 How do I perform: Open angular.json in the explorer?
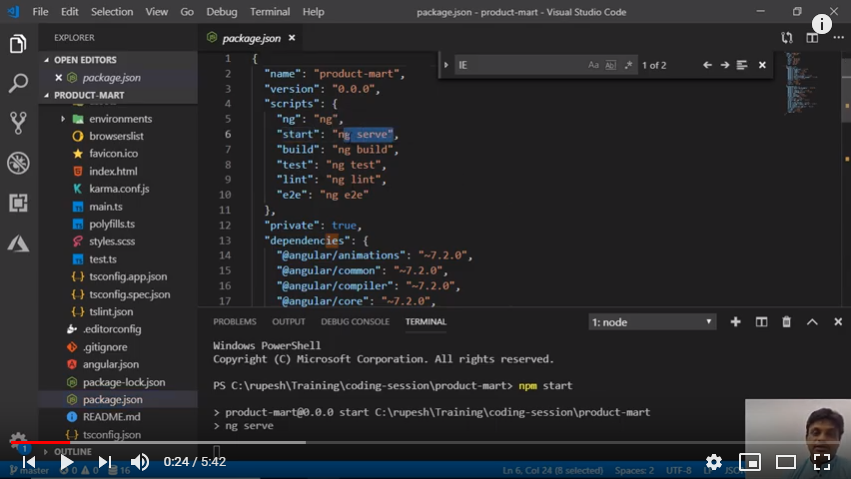tap(110, 364)
